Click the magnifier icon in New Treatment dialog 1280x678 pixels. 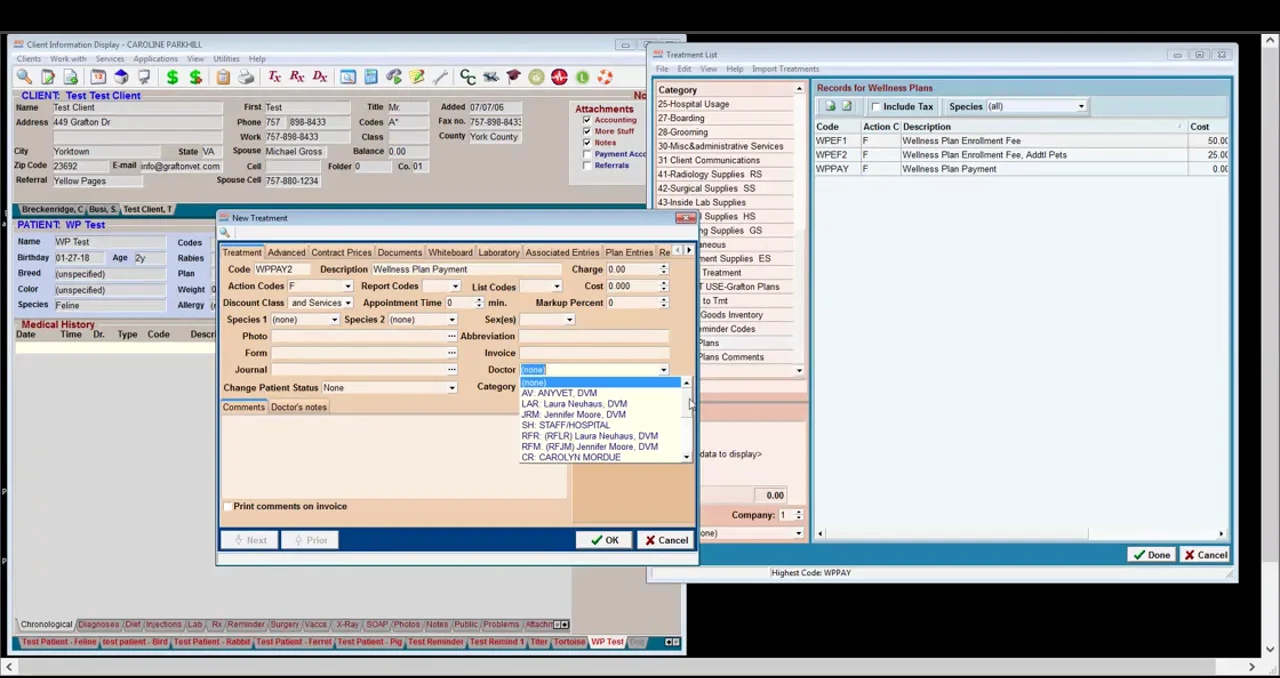(225, 233)
